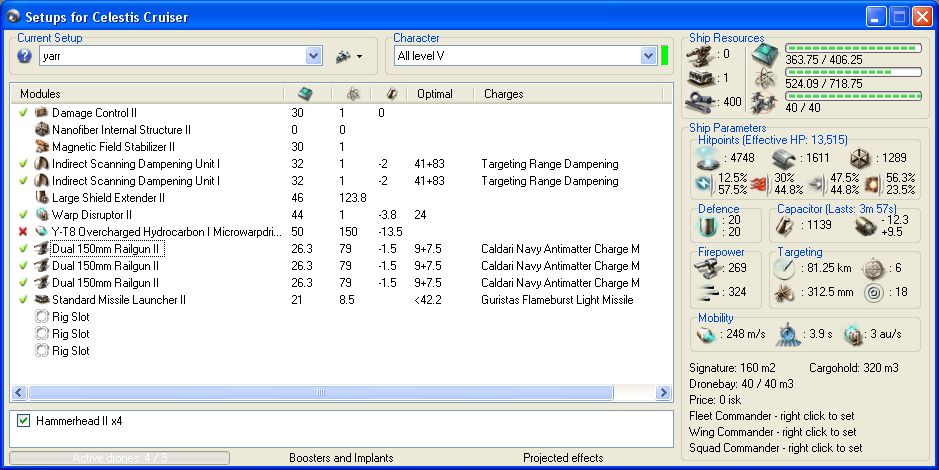Open the Boosters and Implants tab

coord(341,458)
